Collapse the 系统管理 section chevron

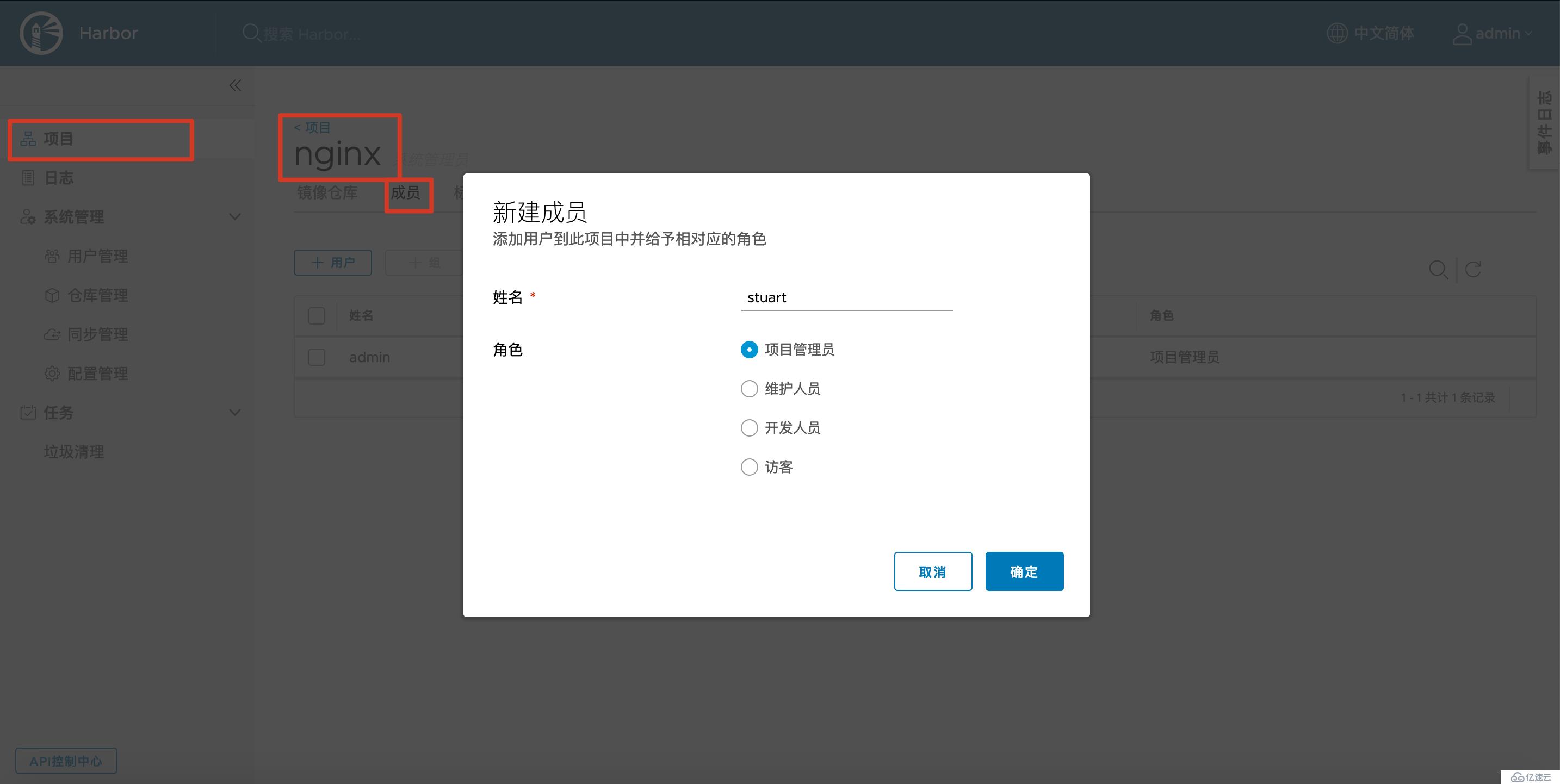click(235, 217)
